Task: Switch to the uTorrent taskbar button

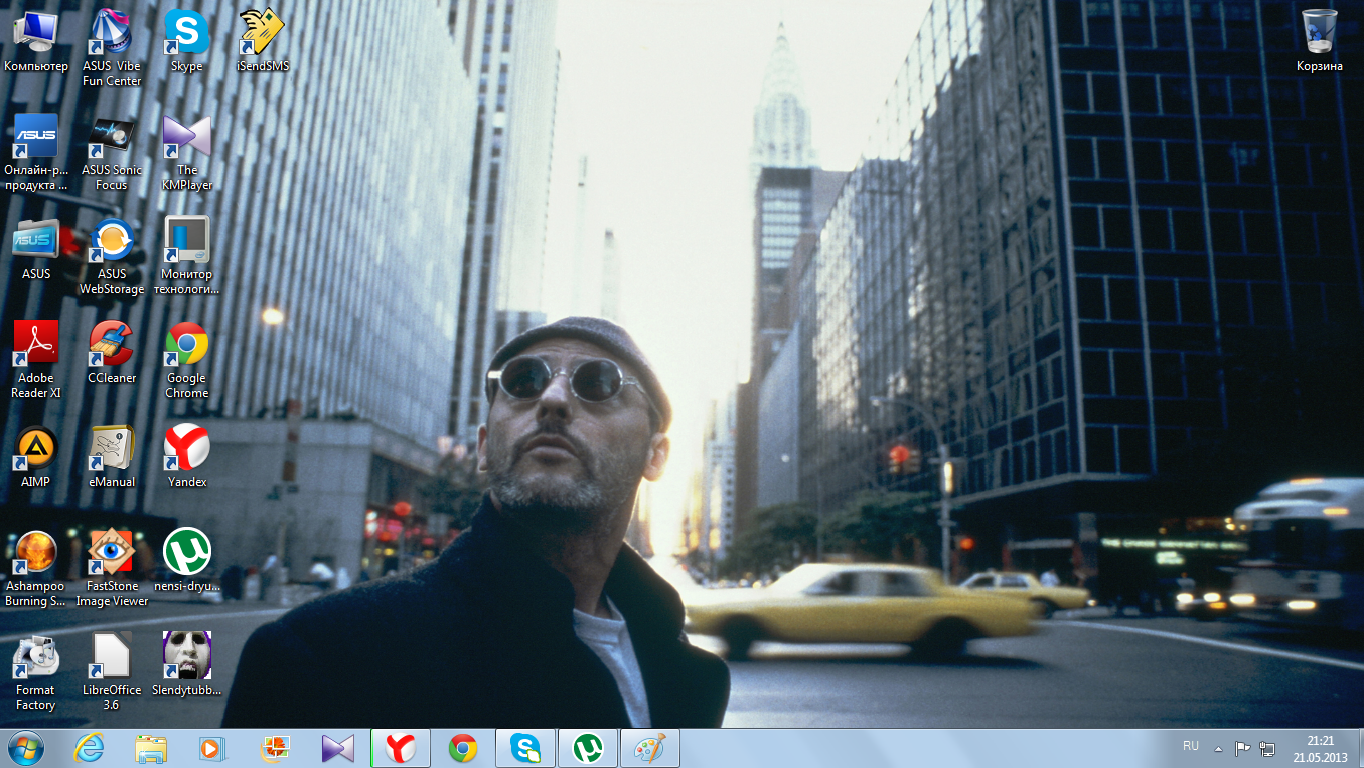Action: click(588, 748)
